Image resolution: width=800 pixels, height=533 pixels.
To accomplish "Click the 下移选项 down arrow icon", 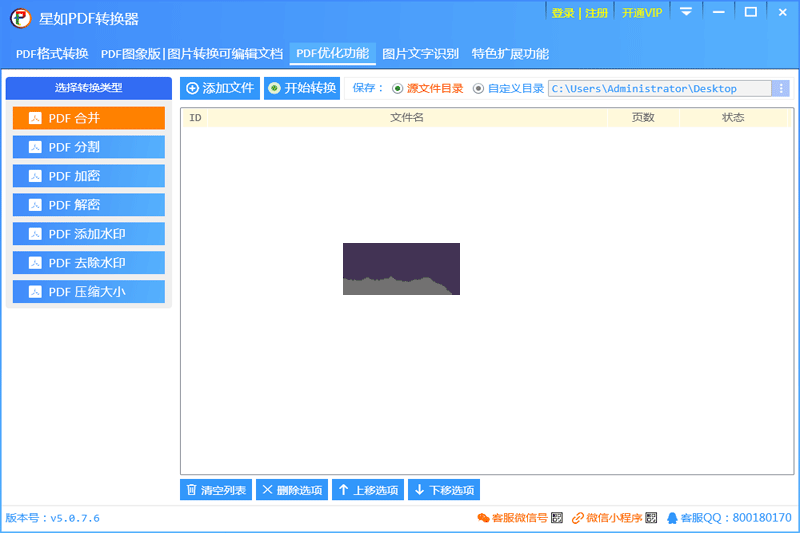I will pyautogui.click(x=419, y=490).
